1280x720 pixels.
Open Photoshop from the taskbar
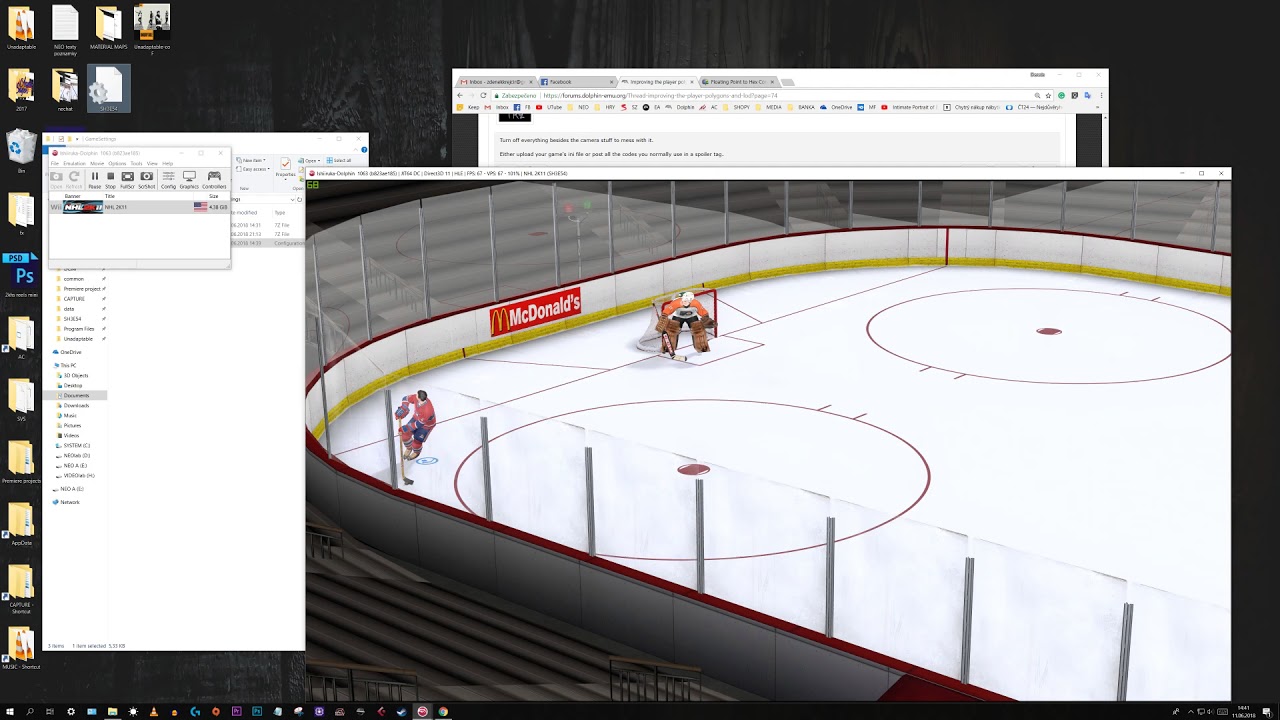coord(257,711)
